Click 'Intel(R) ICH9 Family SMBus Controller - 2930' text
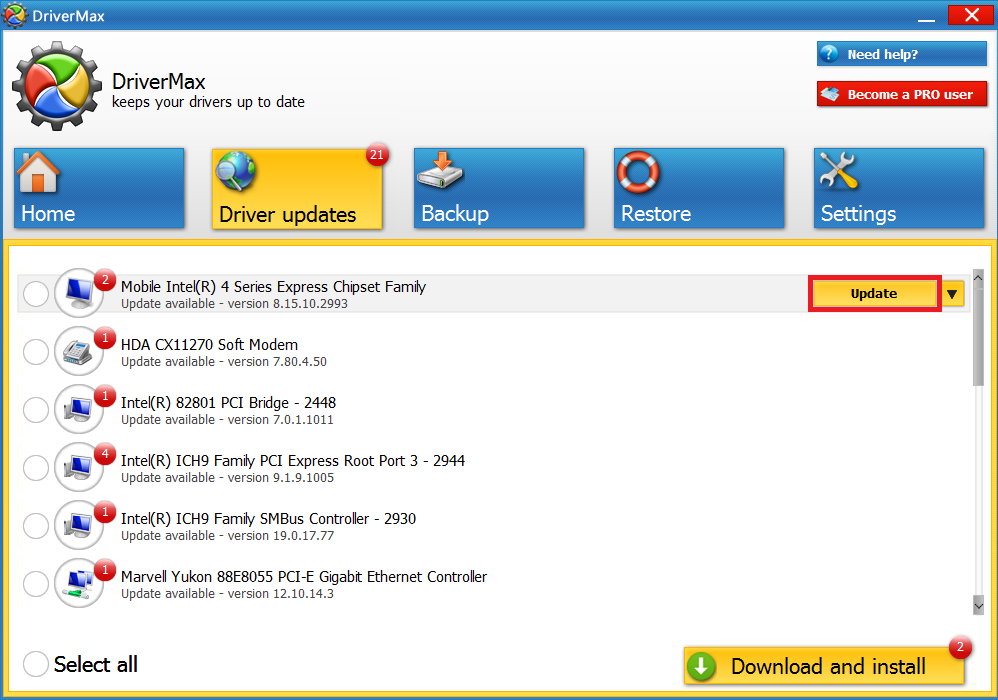Viewport: 998px width, 700px height. (x=269, y=519)
